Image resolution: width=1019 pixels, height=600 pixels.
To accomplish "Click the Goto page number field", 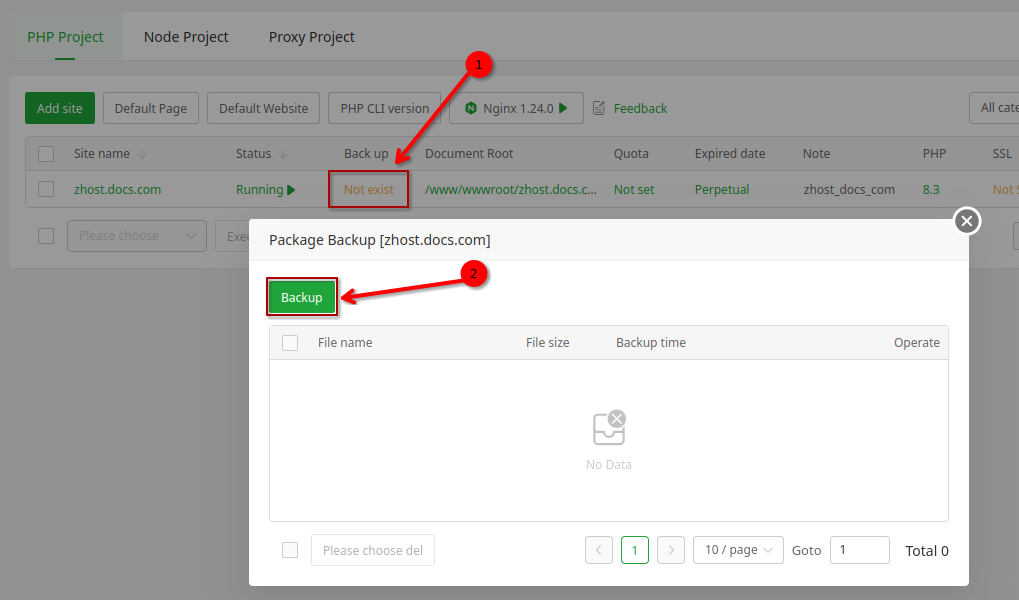I will click(x=859, y=550).
